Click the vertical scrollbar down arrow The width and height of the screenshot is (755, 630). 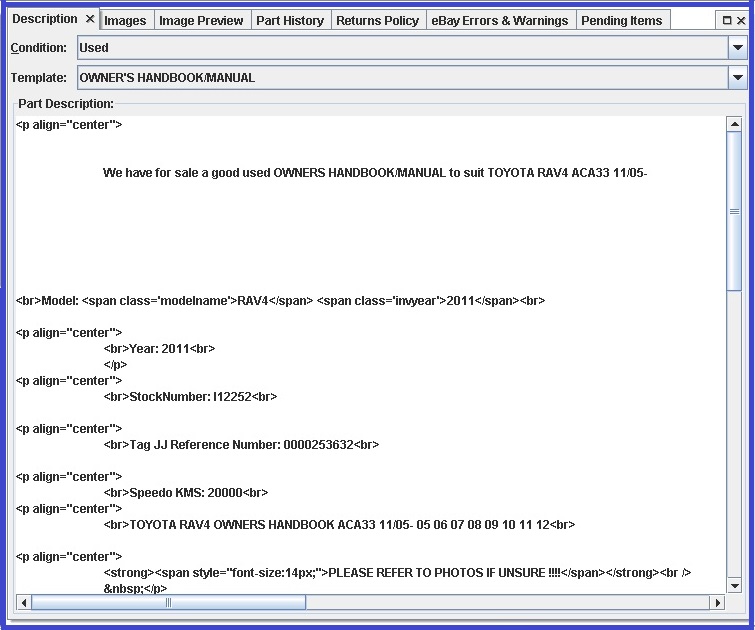coord(734,585)
